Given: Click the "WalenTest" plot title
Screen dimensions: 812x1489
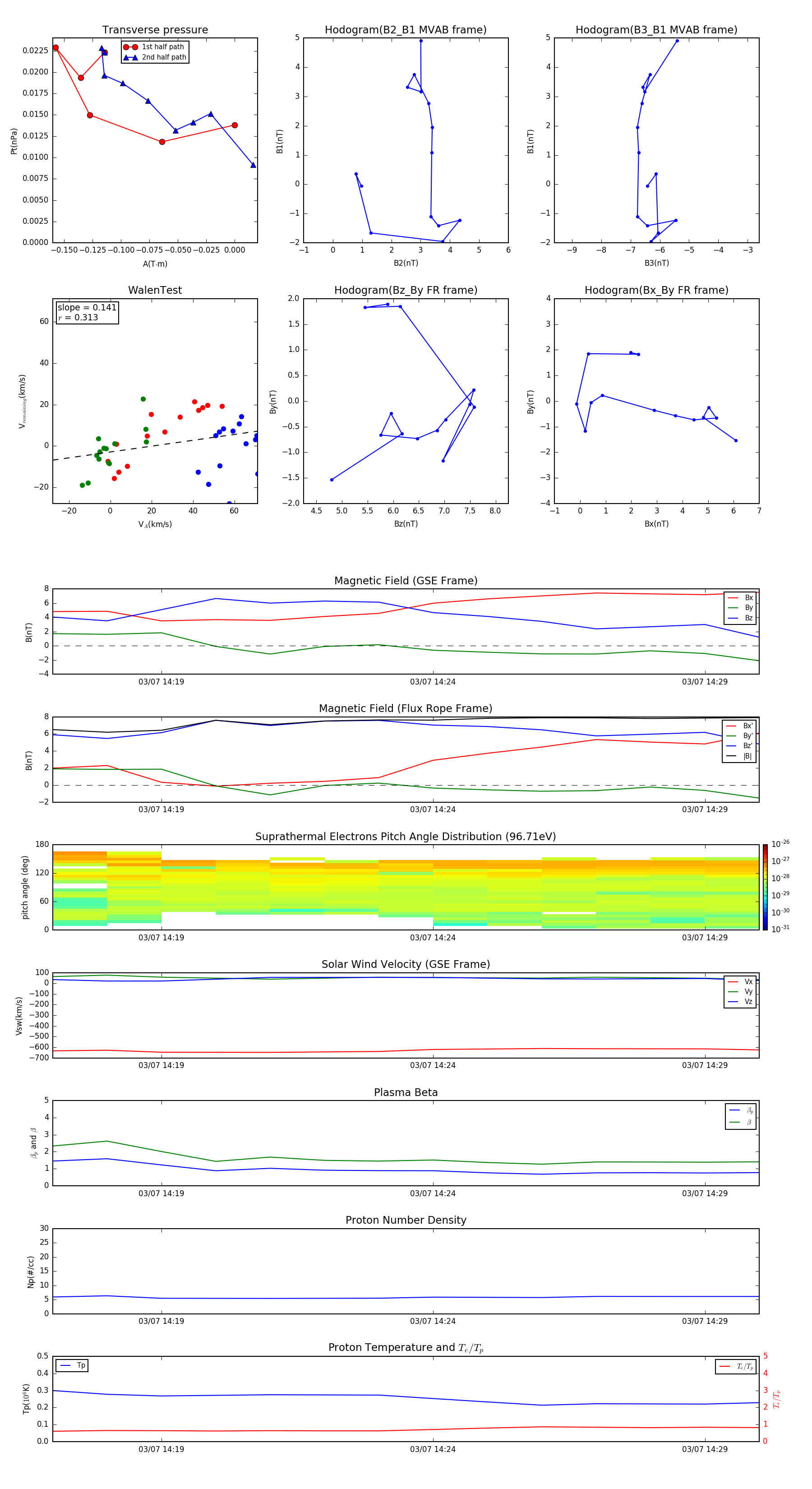Looking at the screenshot, I should pos(155,290).
